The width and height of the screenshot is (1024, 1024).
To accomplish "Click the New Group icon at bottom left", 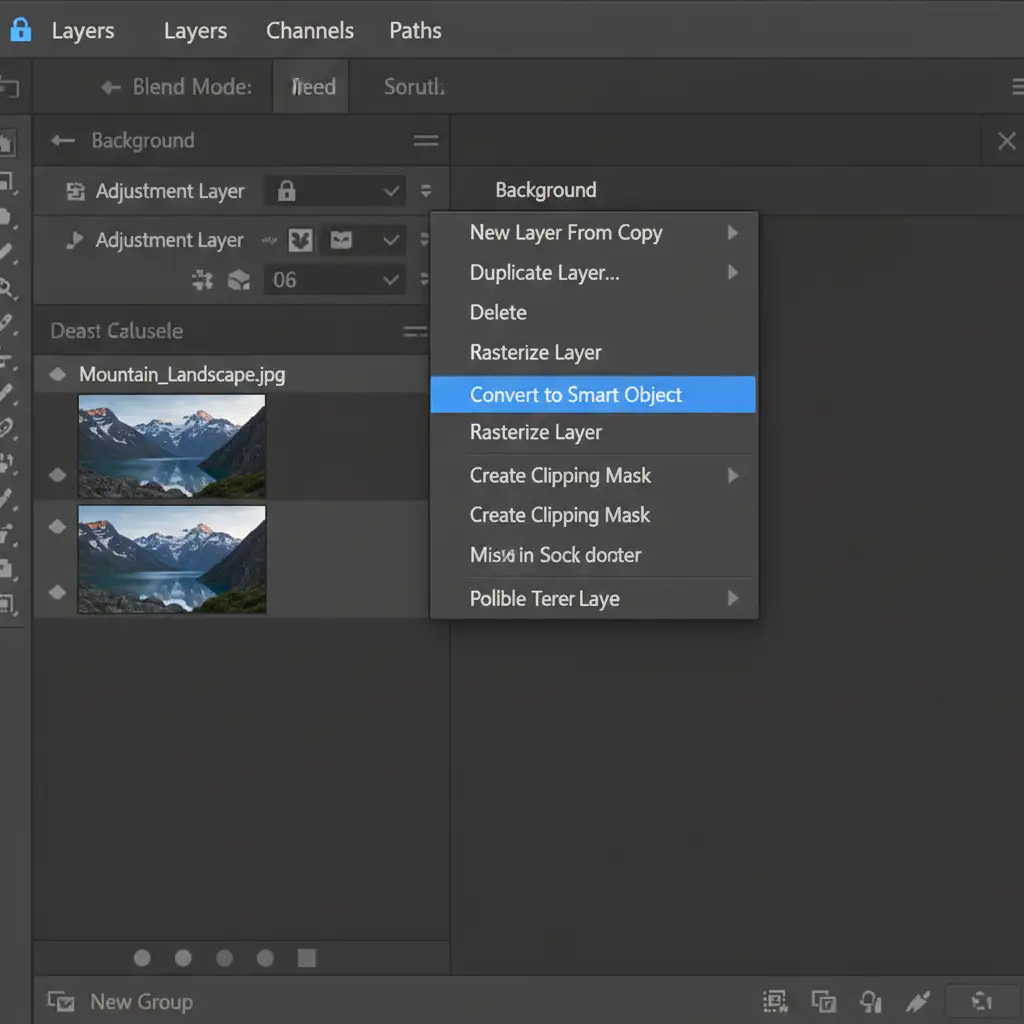I will (61, 1002).
